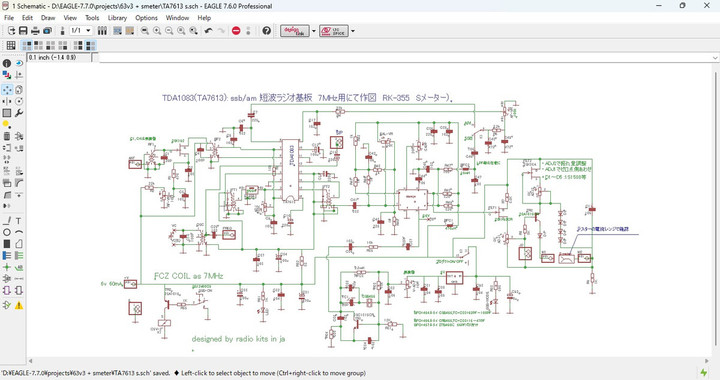Click the Print icon in the toolbar
Viewport: 720px width, 380px height.
[x=35, y=31]
